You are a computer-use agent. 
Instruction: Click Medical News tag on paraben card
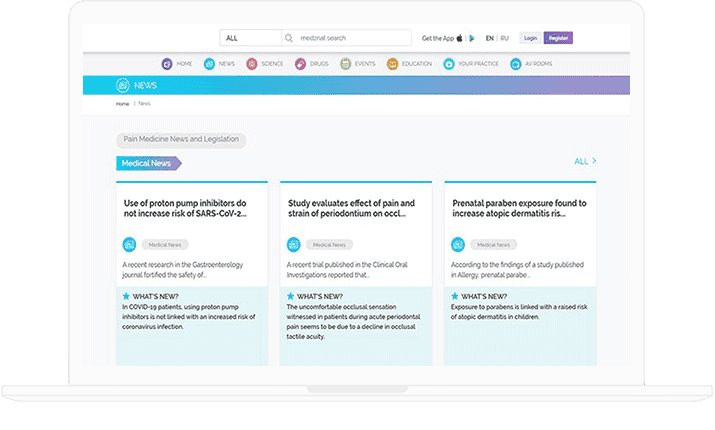[493, 245]
